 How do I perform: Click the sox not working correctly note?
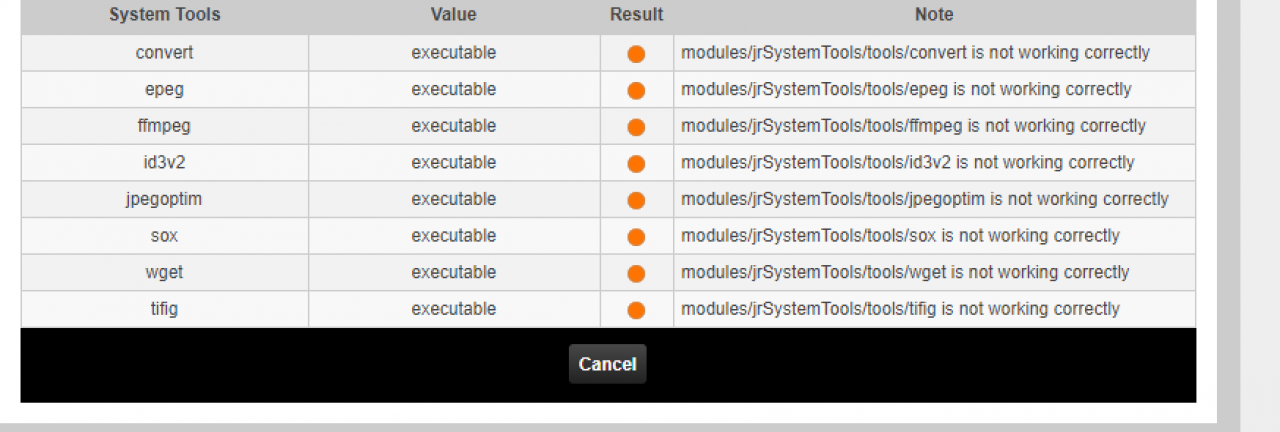(x=900, y=236)
